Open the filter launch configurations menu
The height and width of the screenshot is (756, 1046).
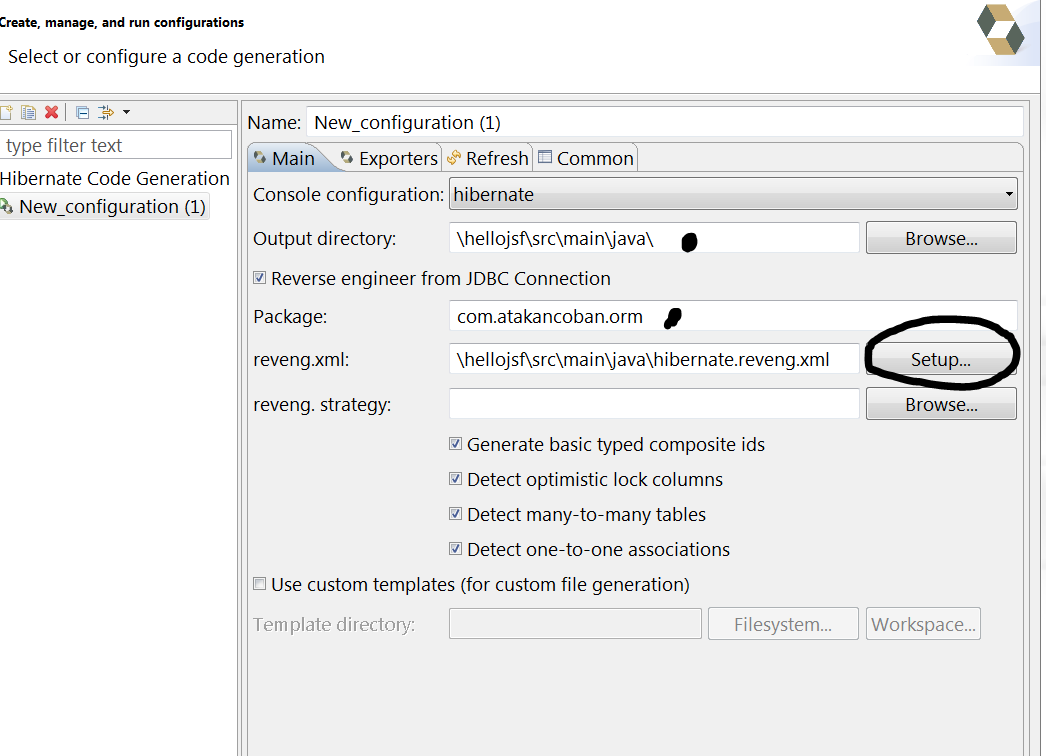(x=113, y=112)
